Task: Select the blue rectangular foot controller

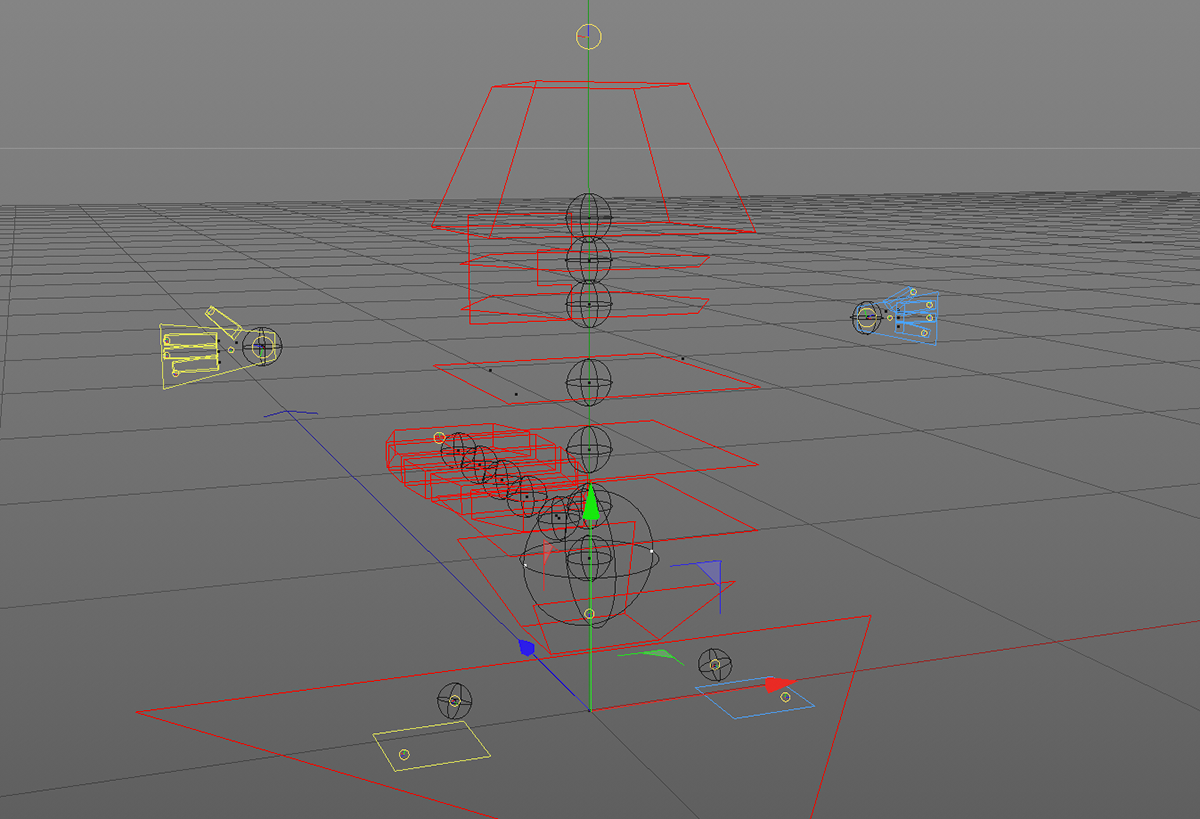Action: click(x=756, y=699)
